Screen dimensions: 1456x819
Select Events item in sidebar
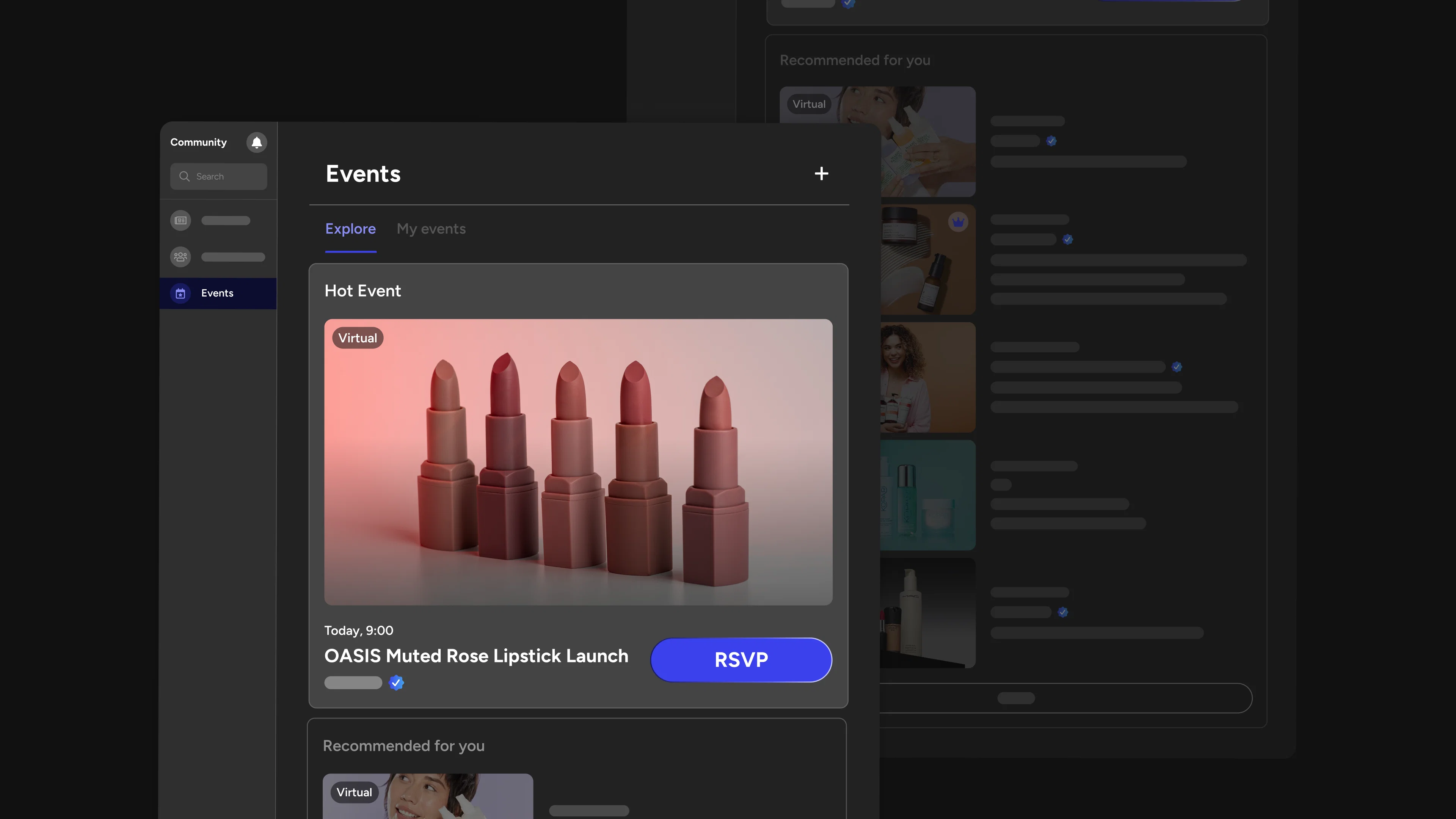click(218, 293)
